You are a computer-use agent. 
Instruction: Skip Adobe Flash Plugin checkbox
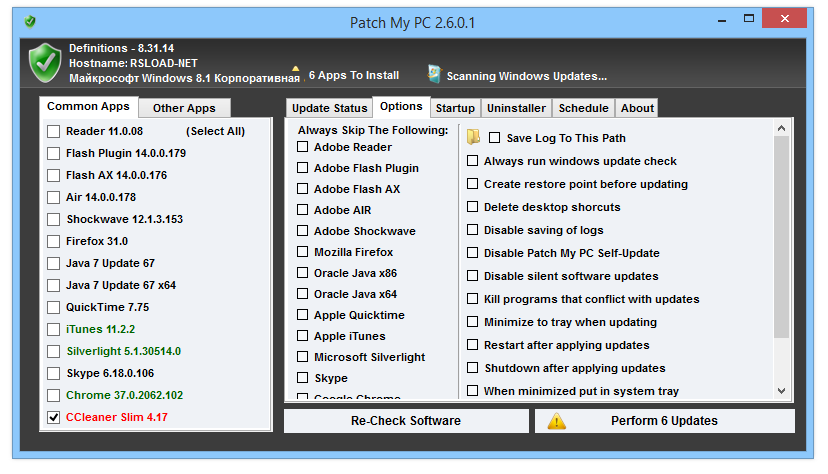coord(303,168)
